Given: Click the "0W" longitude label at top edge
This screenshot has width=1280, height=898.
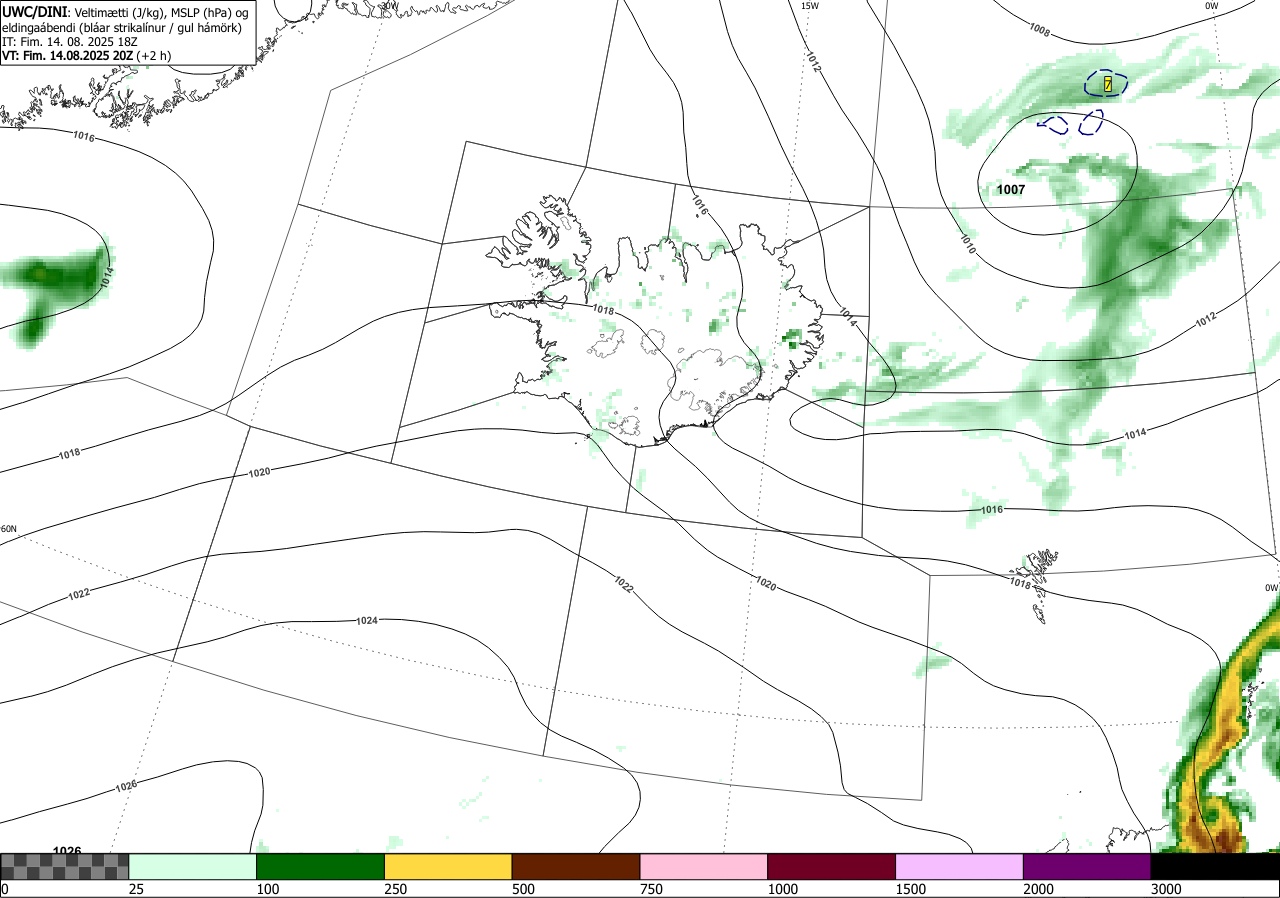Looking at the screenshot, I should (1212, 6).
